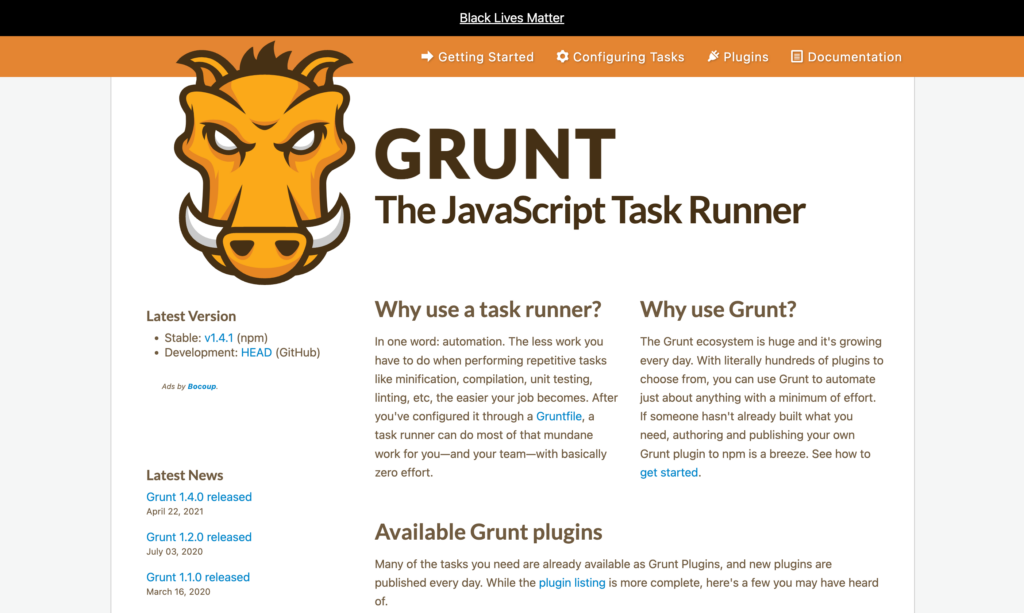Click the large GRUNT title heading
Viewport: 1024px width, 613px height.
coord(495,157)
